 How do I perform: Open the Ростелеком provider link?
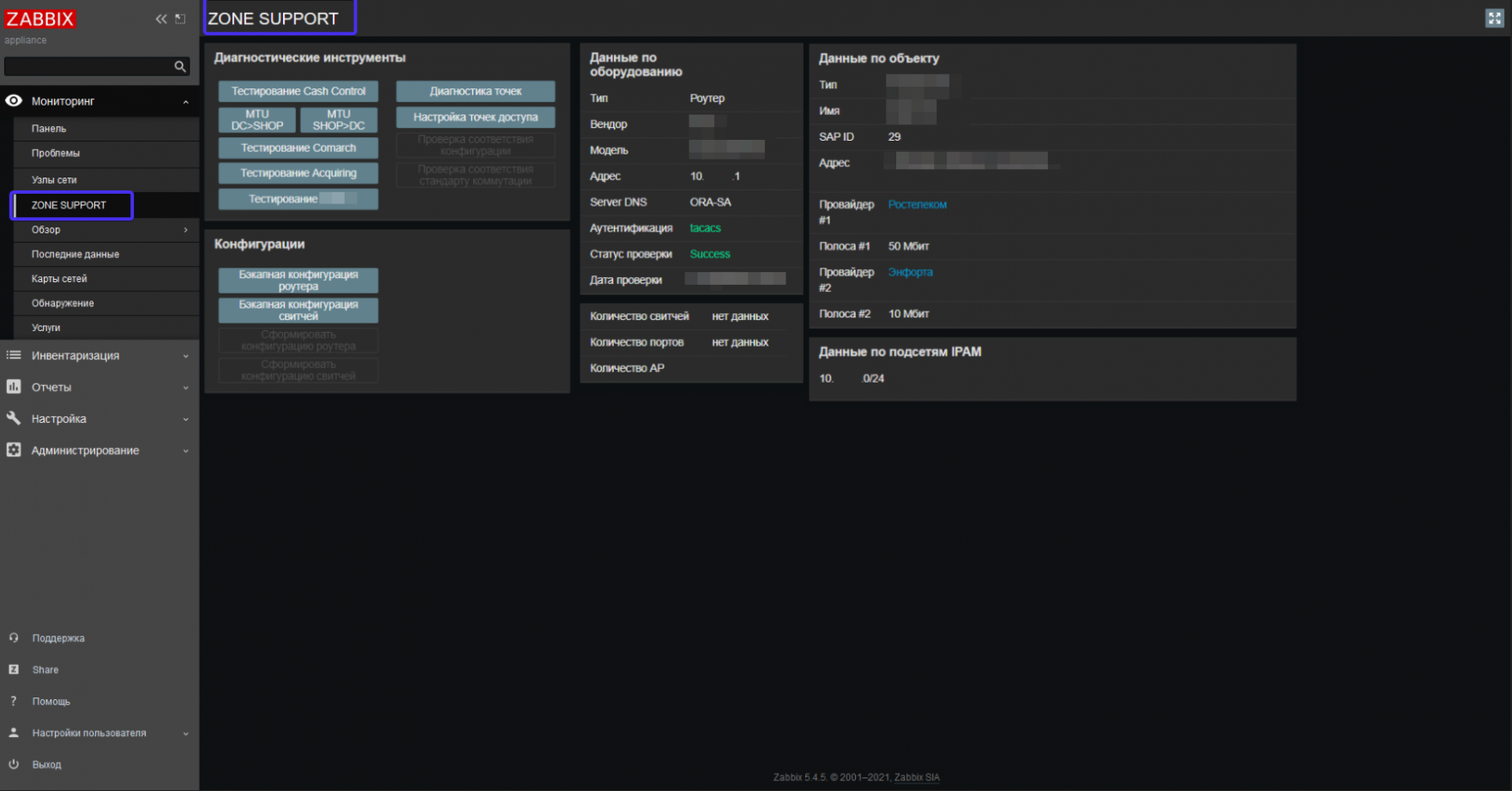tap(917, 204)
